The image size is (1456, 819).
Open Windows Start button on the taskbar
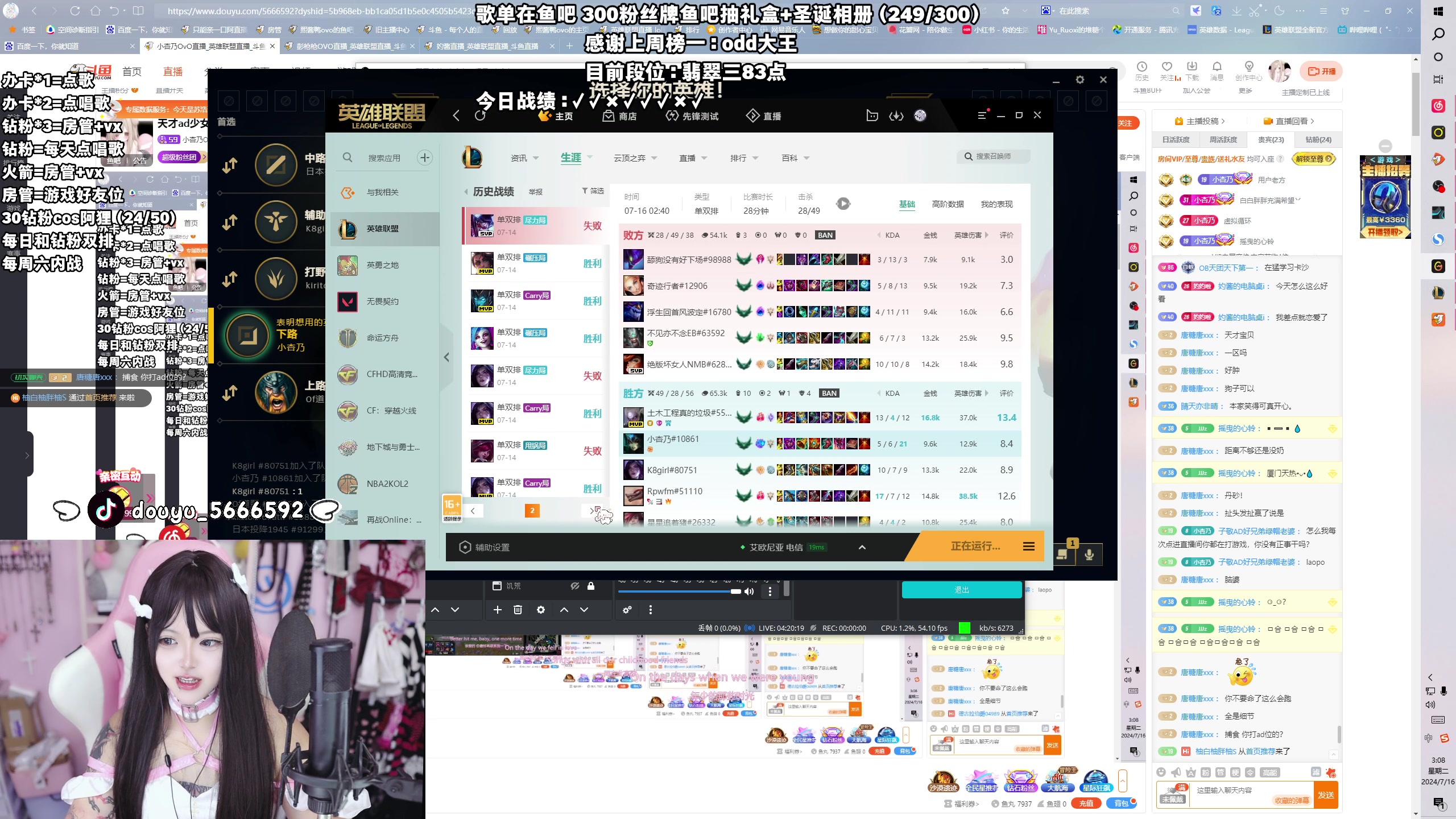[1438, 11]
